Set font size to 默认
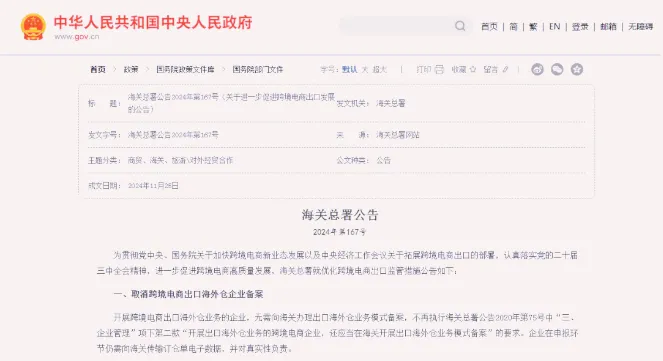 pos(349,69)
